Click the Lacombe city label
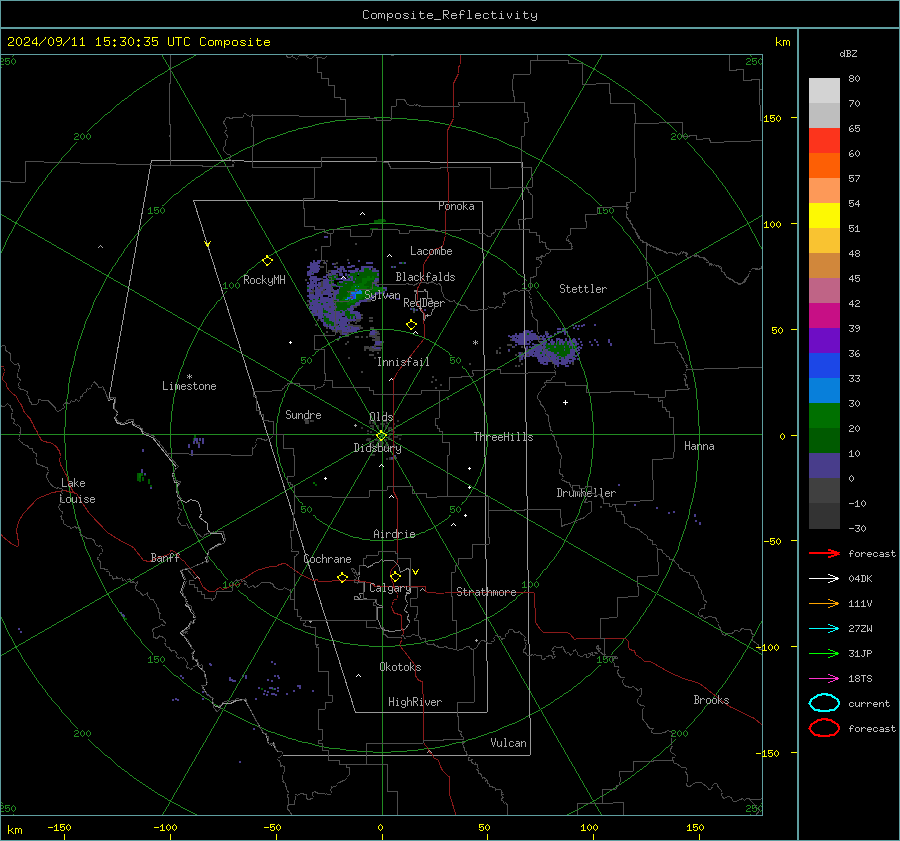Image resolution: width=900 pixels, height=841 pixels. 431,251
